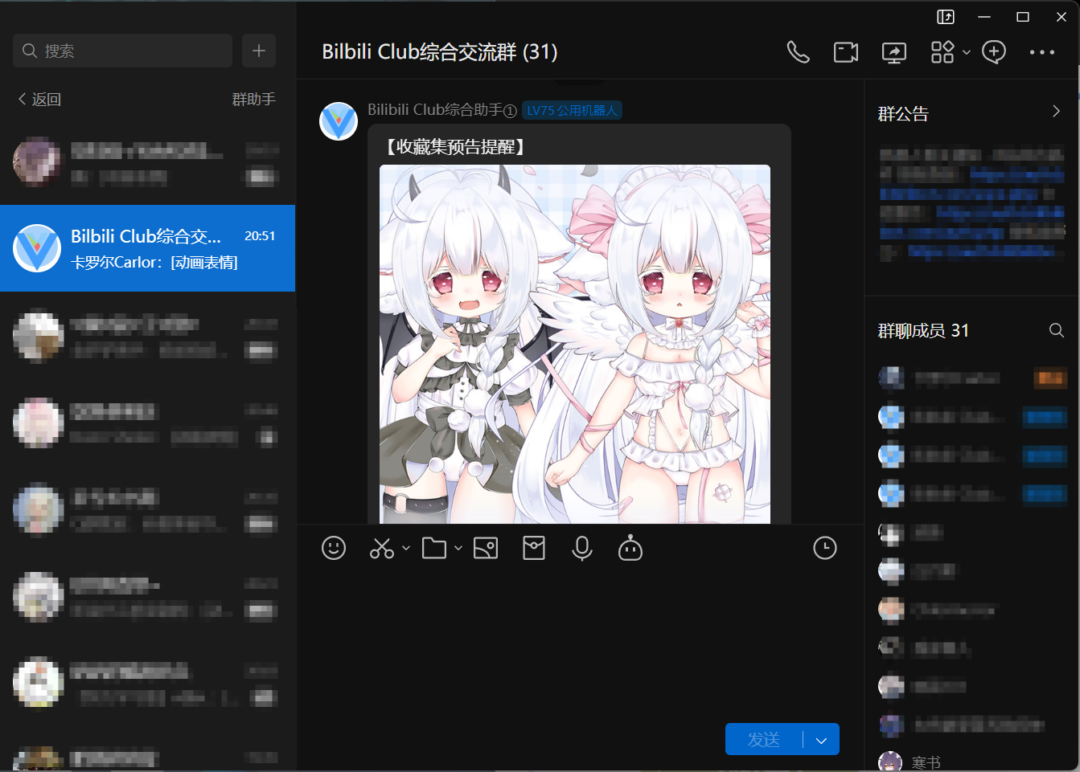This screenshot has height=772, width=1080.
Task: Click the 卡罗尔Carlor: [动画表情] preview text
Action: [154, 262]
